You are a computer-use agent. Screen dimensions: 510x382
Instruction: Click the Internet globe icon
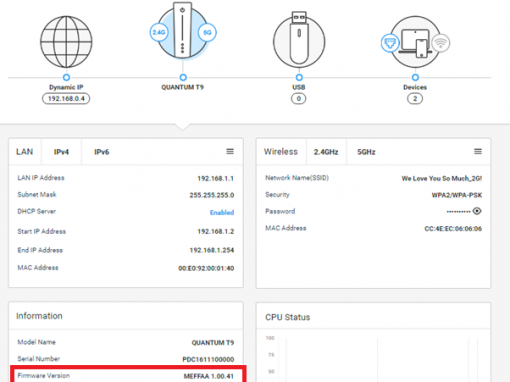[66, 42]
